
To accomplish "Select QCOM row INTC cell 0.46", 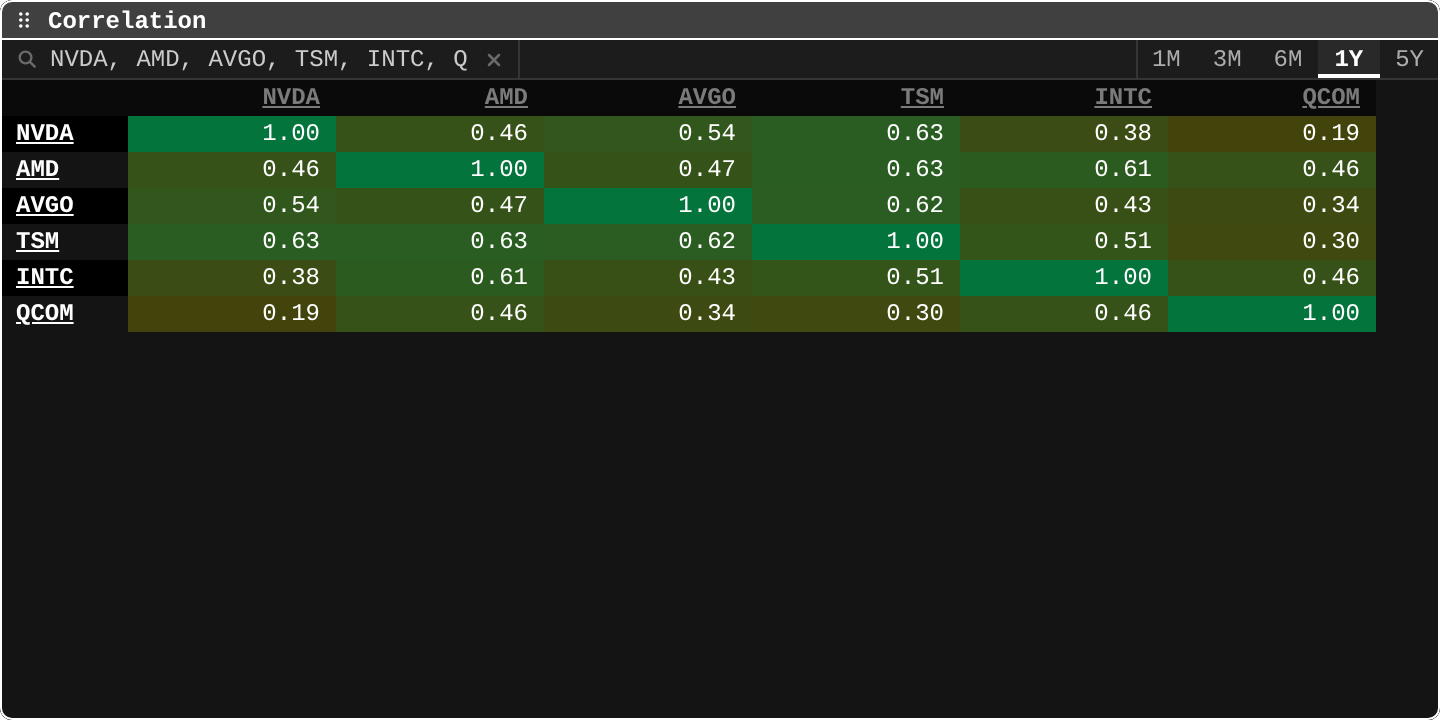I will (1064, 314).
